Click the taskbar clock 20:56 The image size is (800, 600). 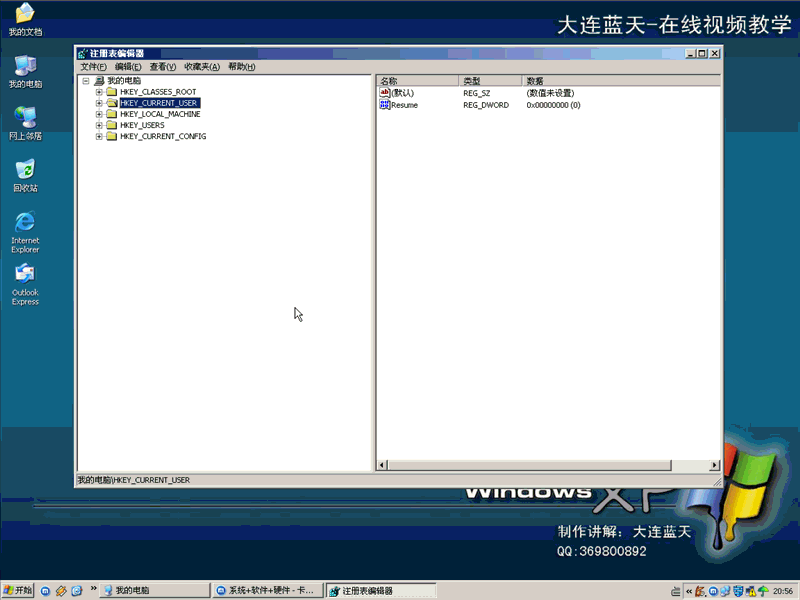click(x=783, y=591)
